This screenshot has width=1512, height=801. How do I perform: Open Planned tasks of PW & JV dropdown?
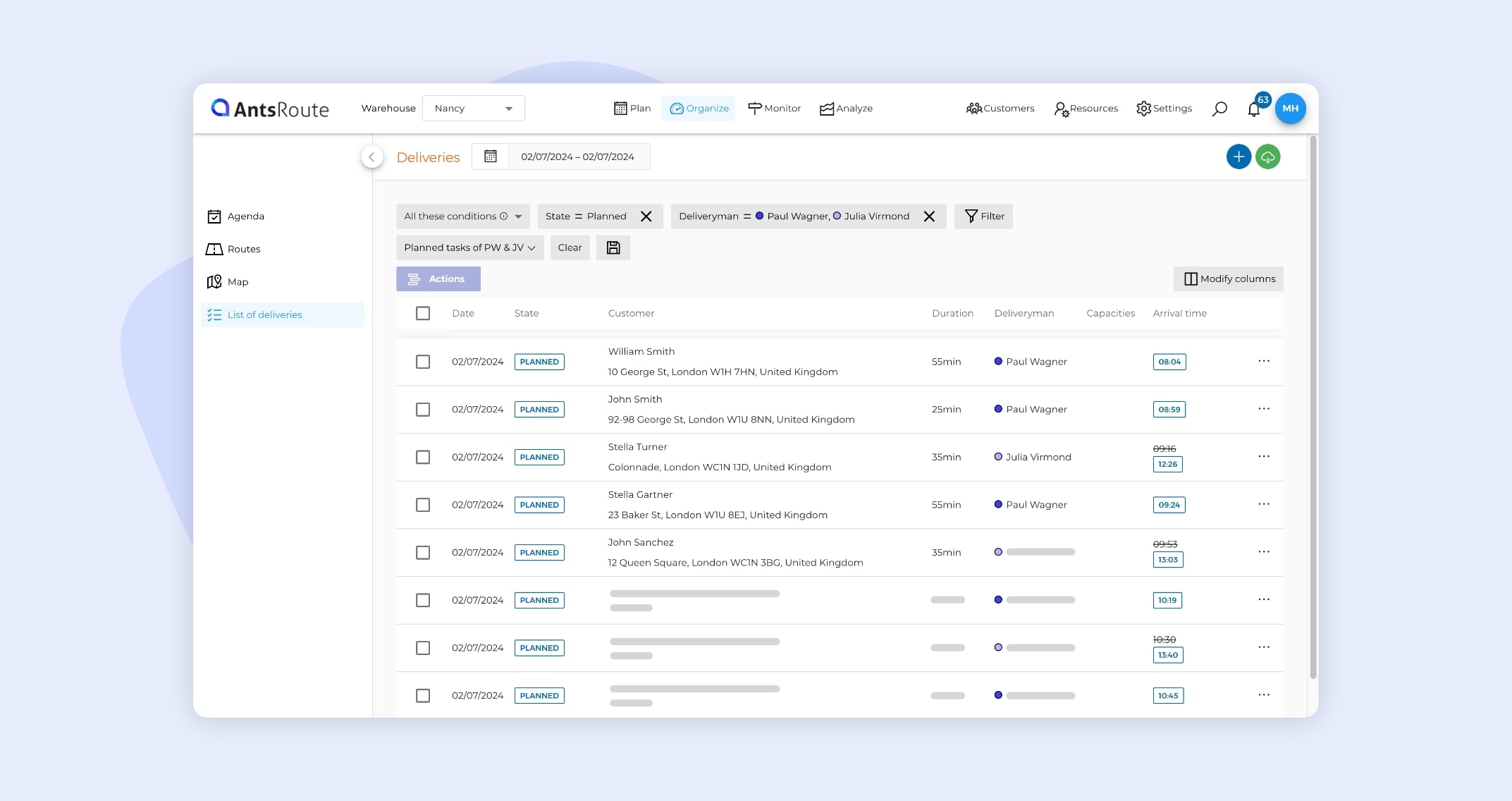[x=469, y=247]
